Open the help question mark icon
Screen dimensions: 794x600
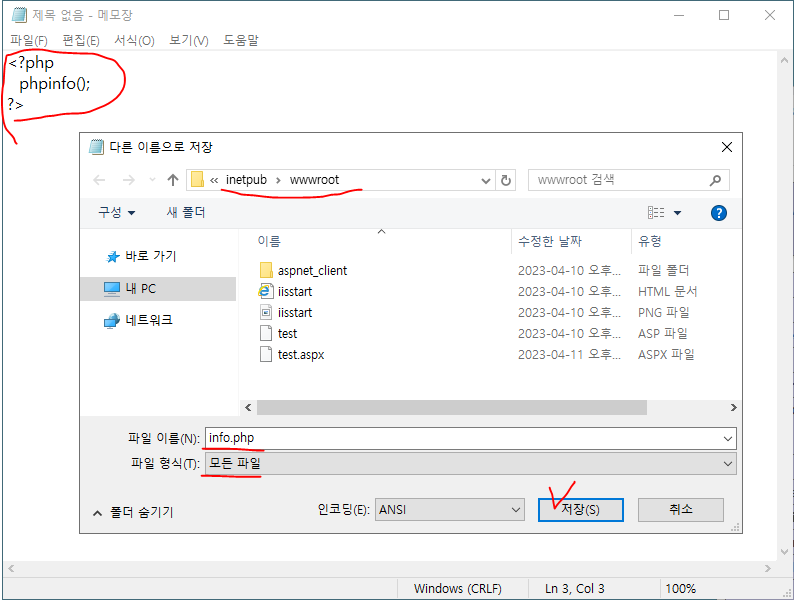pos(719,213)
